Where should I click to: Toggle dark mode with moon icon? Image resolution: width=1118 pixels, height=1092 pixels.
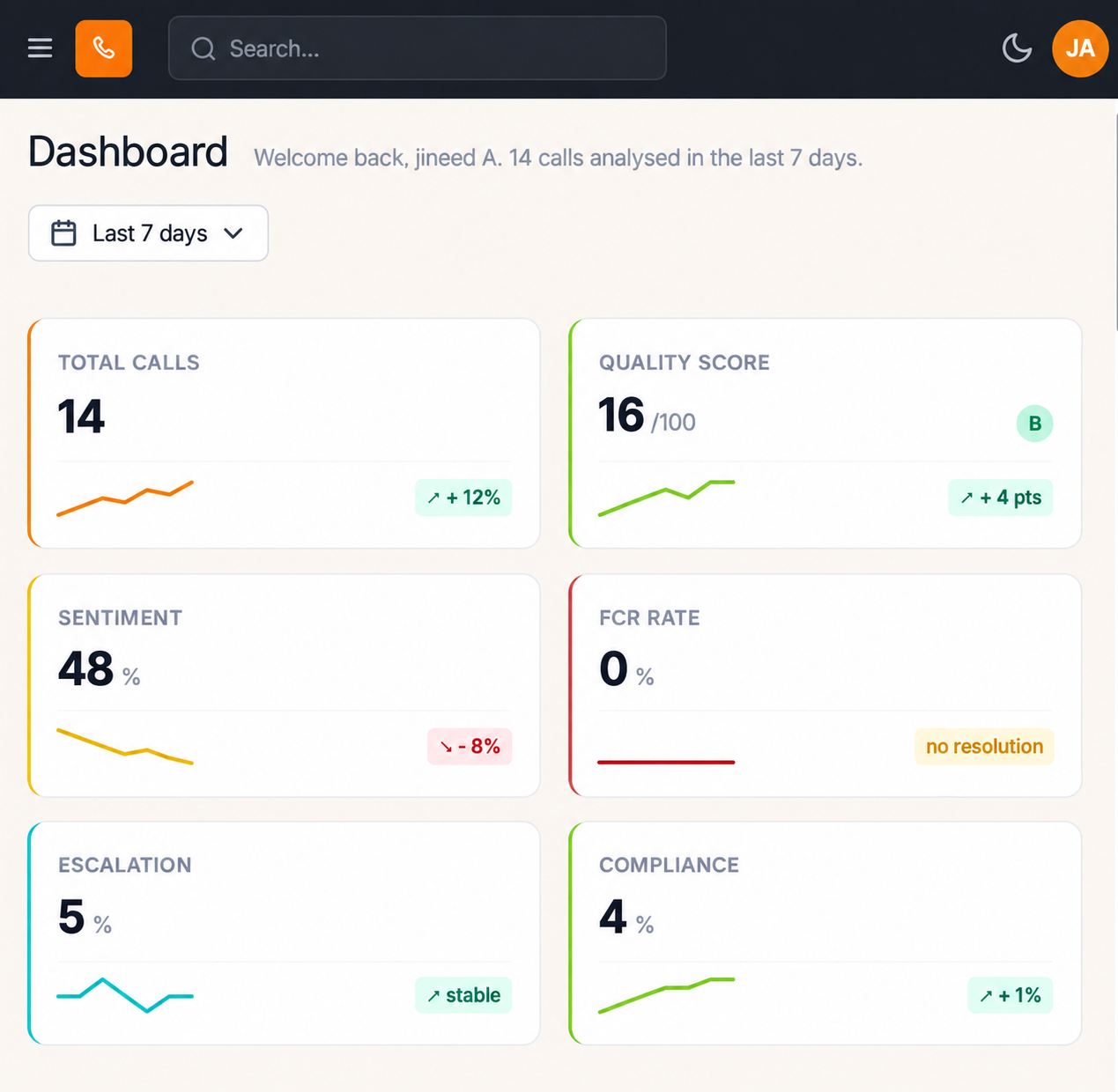[x=1017, y=48]
